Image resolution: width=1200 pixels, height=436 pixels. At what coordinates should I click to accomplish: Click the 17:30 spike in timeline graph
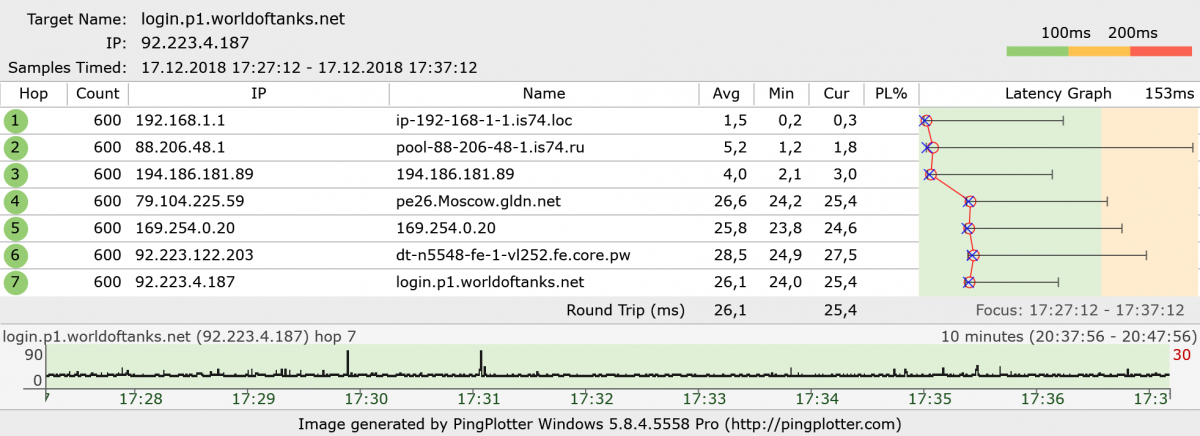tap(348, 365)
